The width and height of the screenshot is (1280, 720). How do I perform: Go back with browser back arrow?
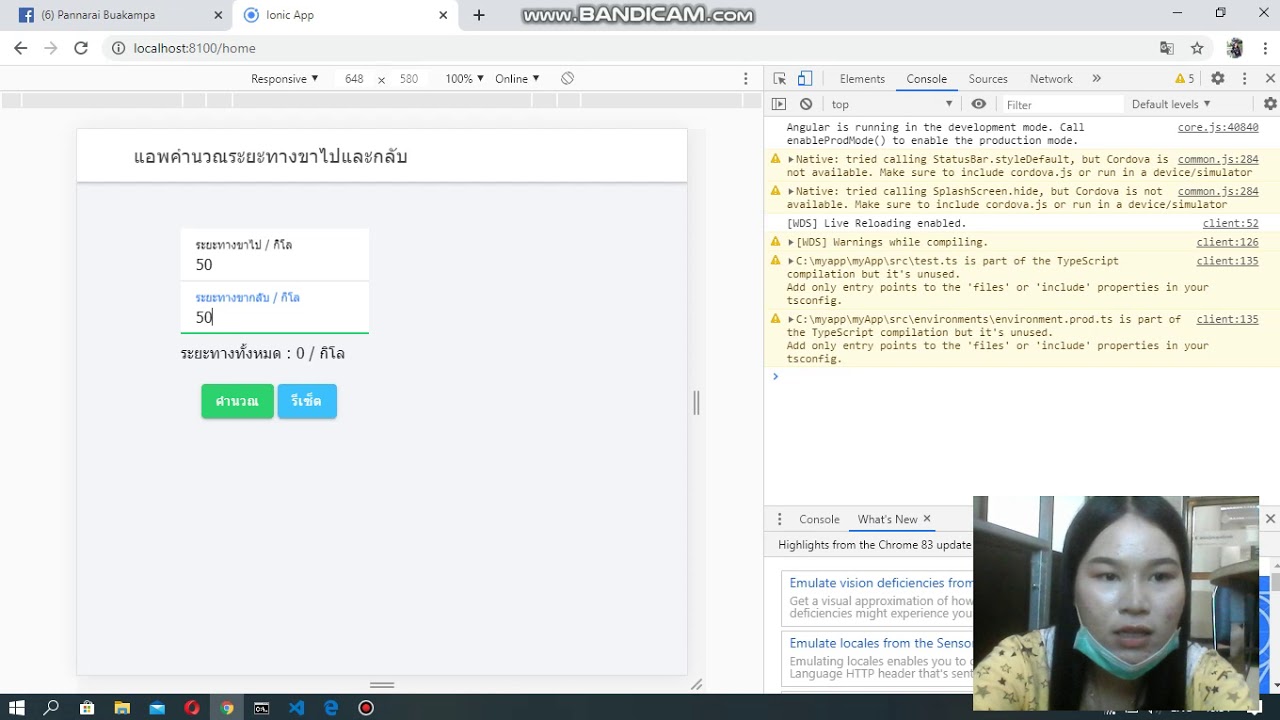coord(20,48)
